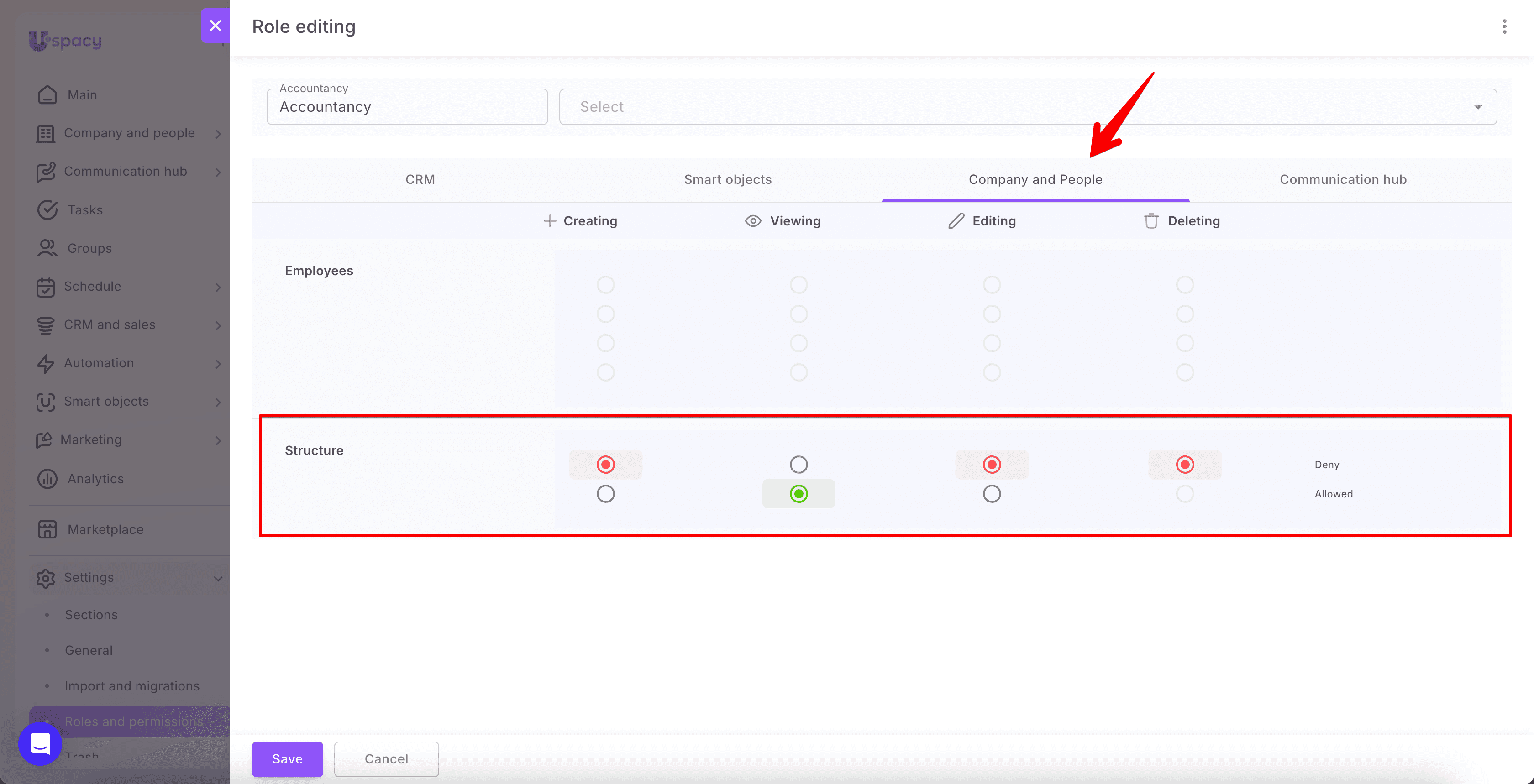
Task: Click the Role editing title
Action: click(x=304, y=26)
